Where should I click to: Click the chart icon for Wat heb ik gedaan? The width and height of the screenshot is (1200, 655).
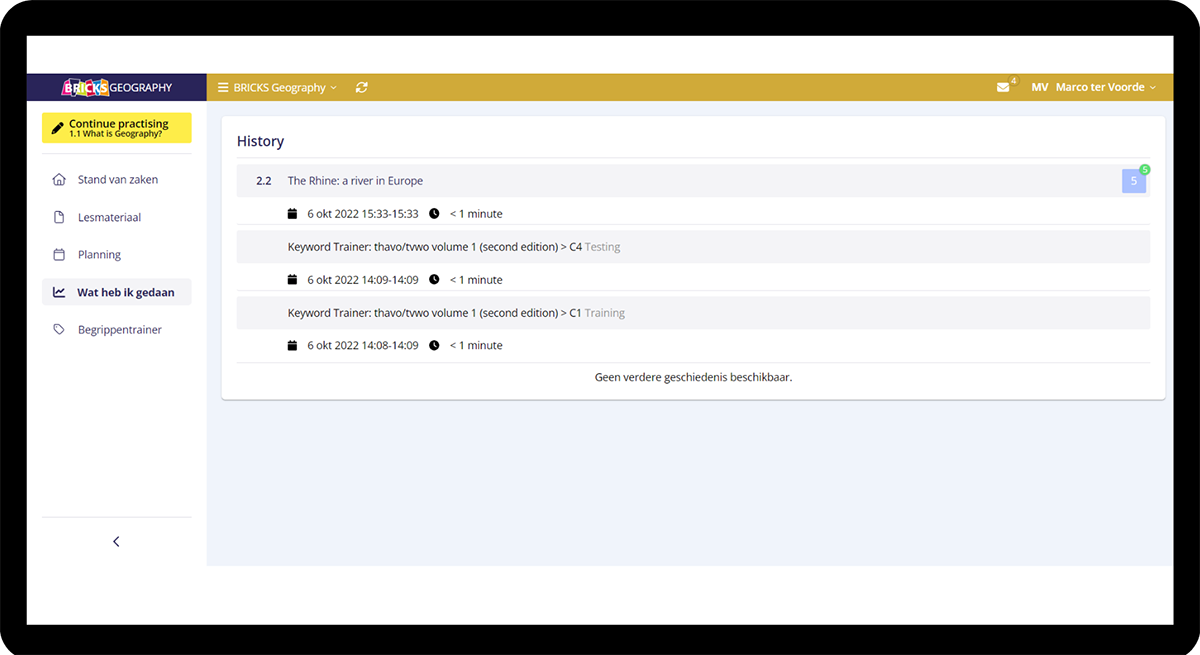pyautogui.click(x=59, y=292)
